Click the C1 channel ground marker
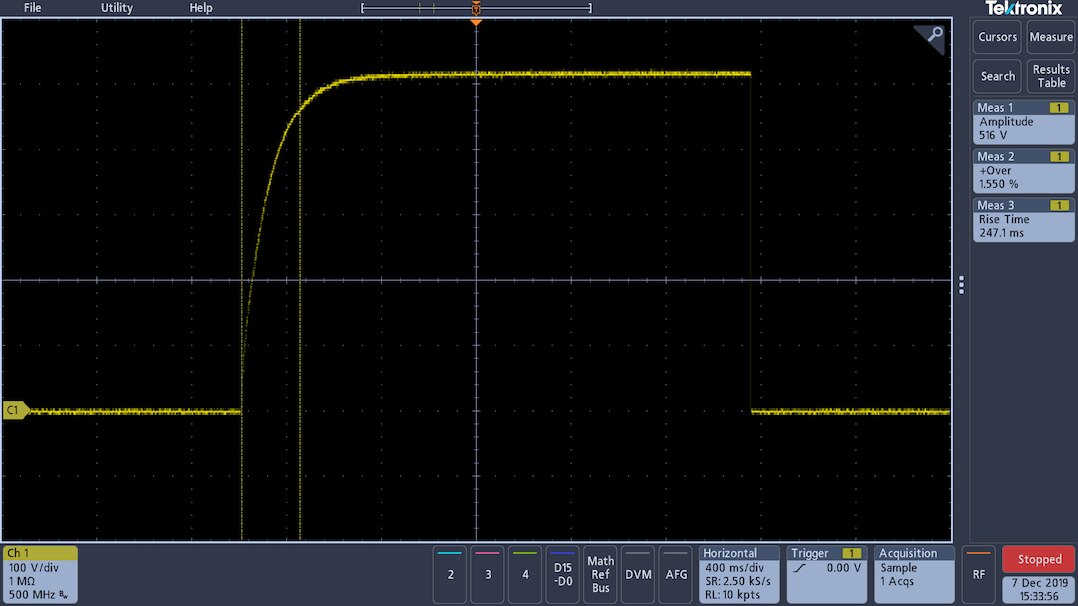This screenshot has width=1078, height=606. tap(15, 410)
